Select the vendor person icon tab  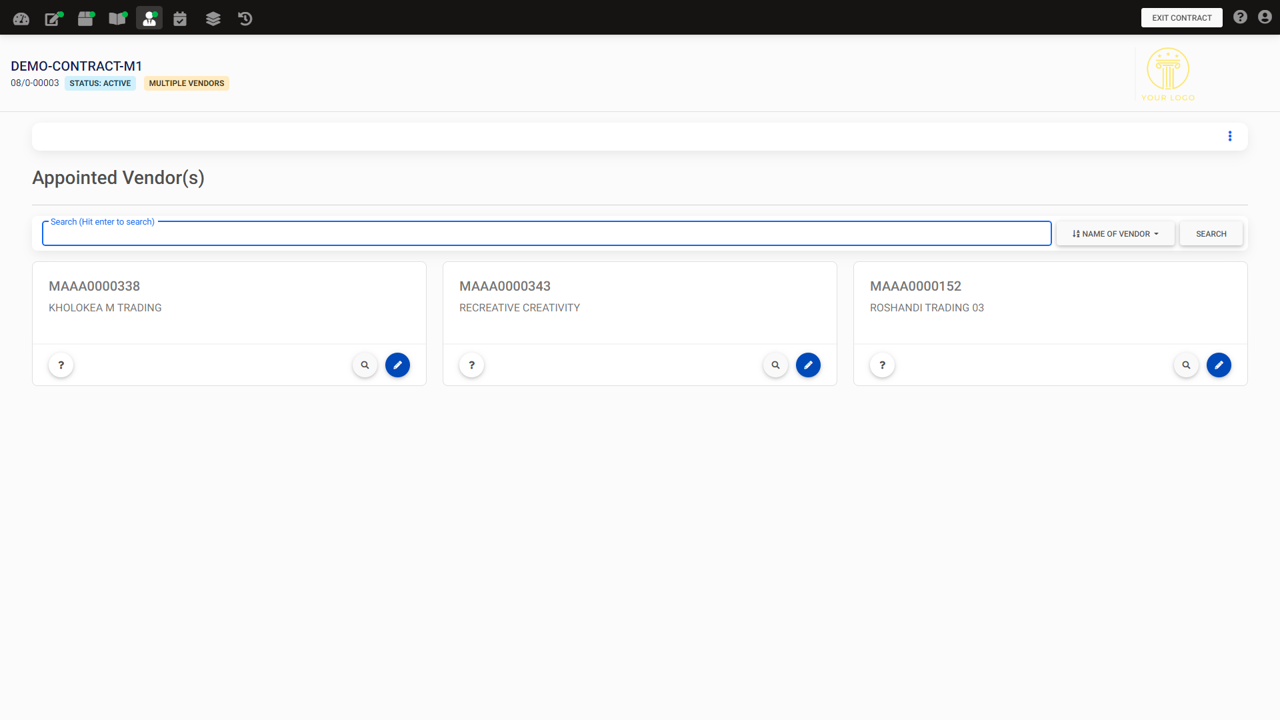149,18
